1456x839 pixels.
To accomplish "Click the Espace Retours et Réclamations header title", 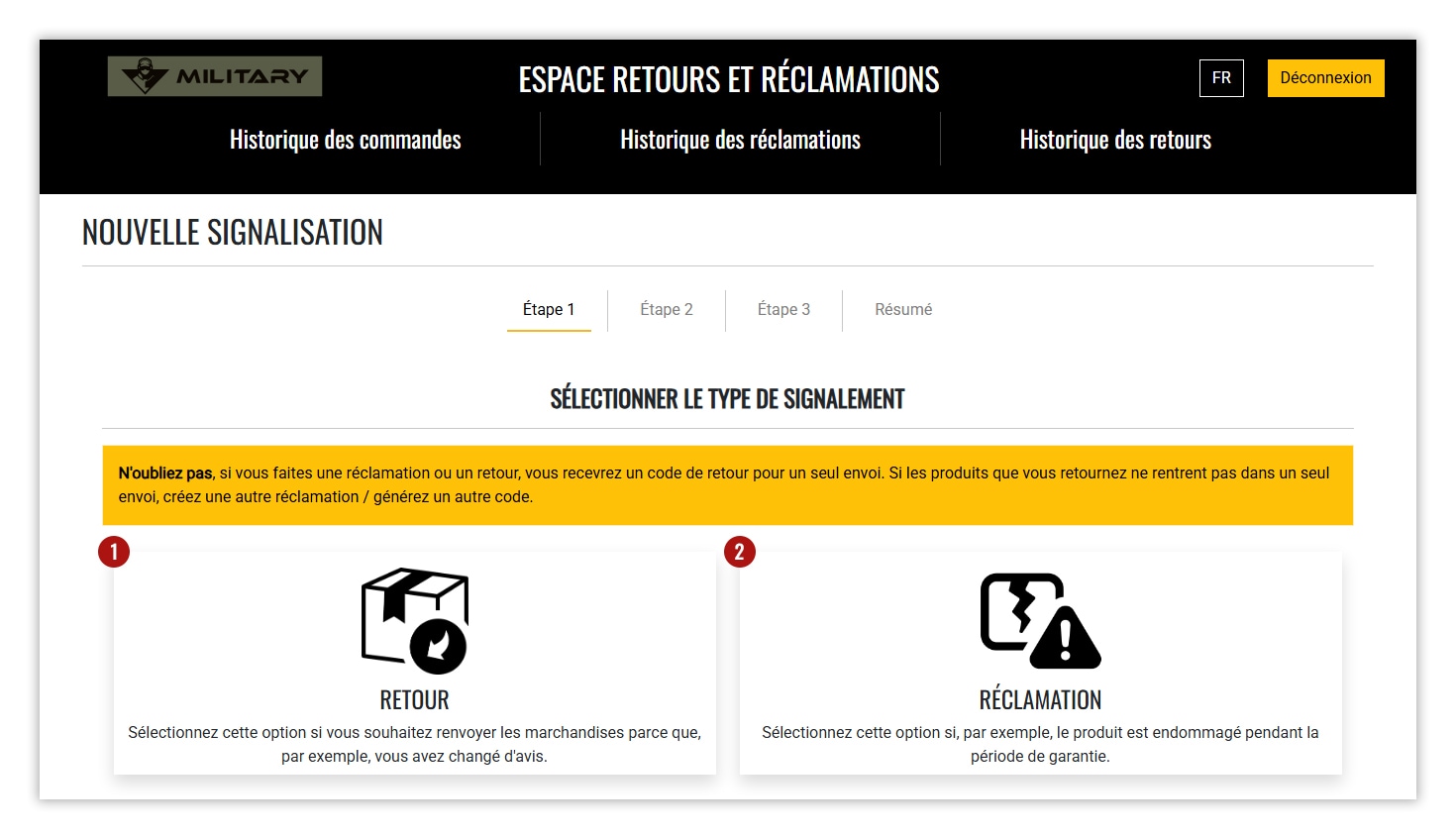I will pos(729,79).
